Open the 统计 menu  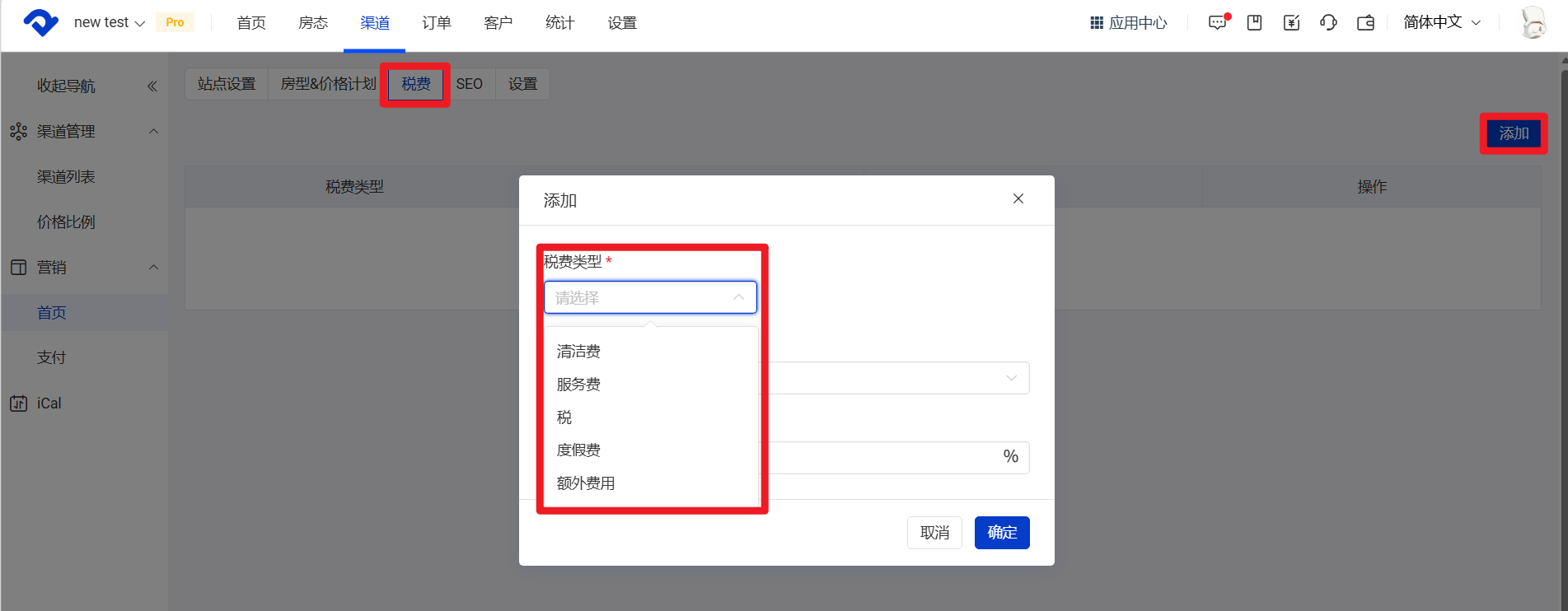click(560, 23)
